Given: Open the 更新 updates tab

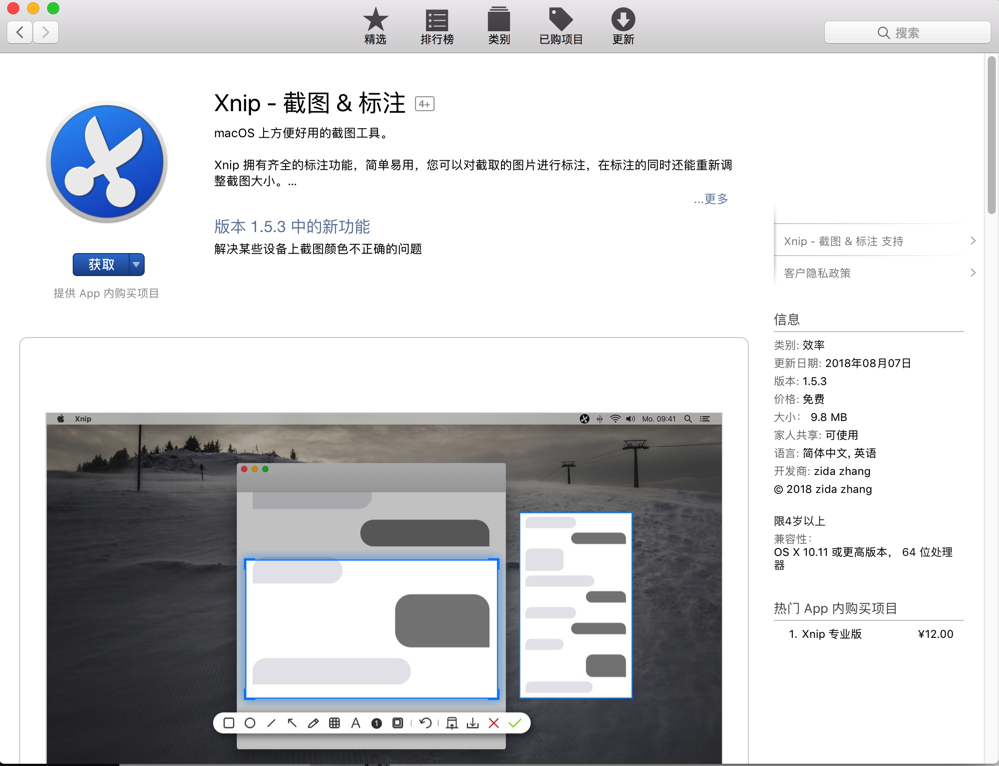Looking at the screenshot, I should [622, 26].
